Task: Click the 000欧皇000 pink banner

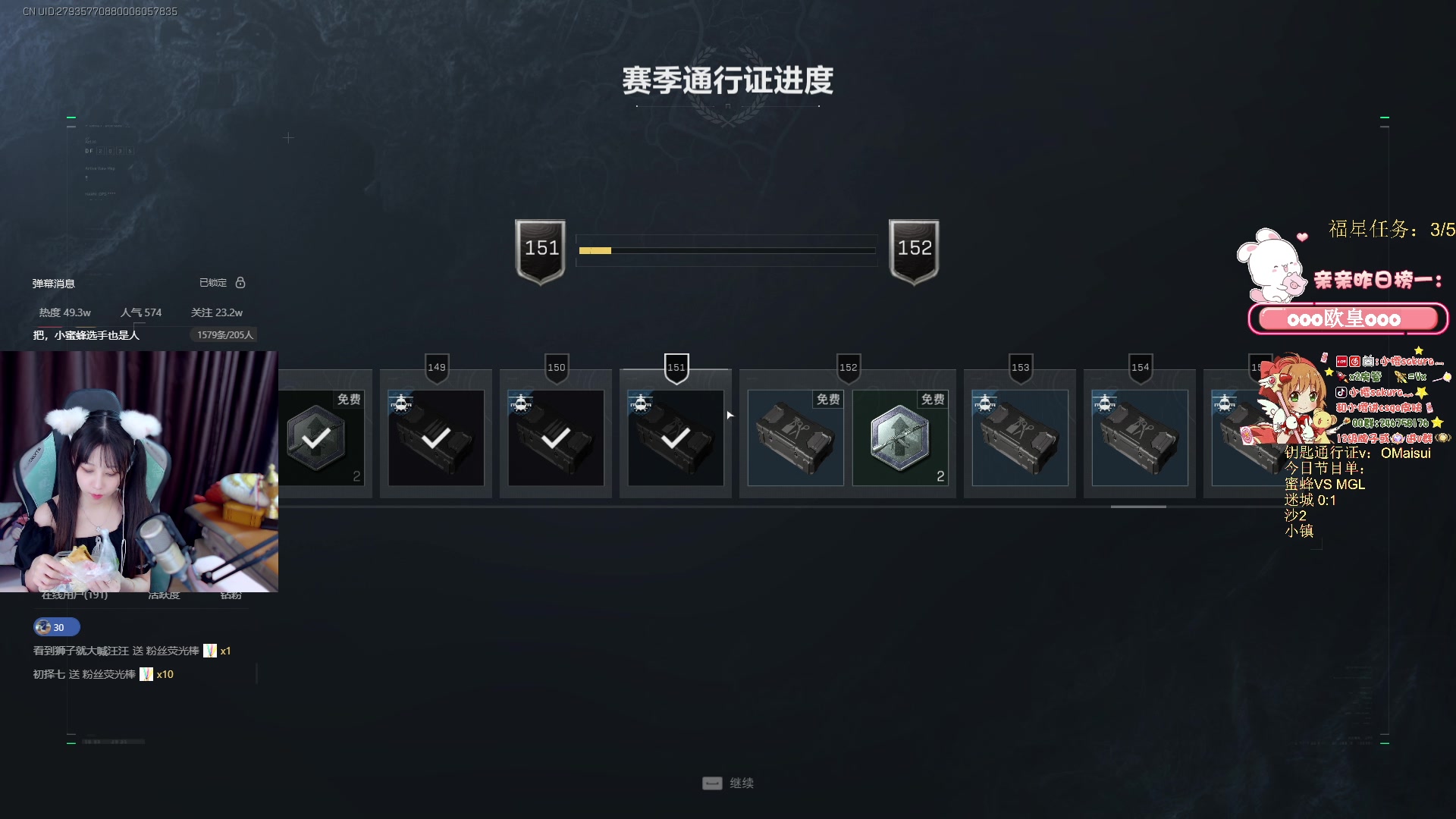Action: 1348,318
